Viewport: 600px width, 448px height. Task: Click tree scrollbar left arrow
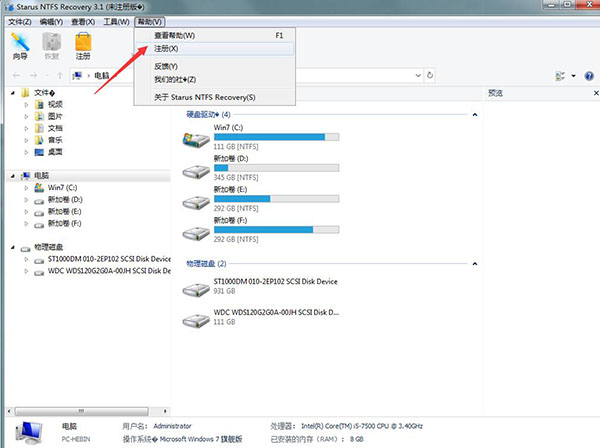[9, 411]
